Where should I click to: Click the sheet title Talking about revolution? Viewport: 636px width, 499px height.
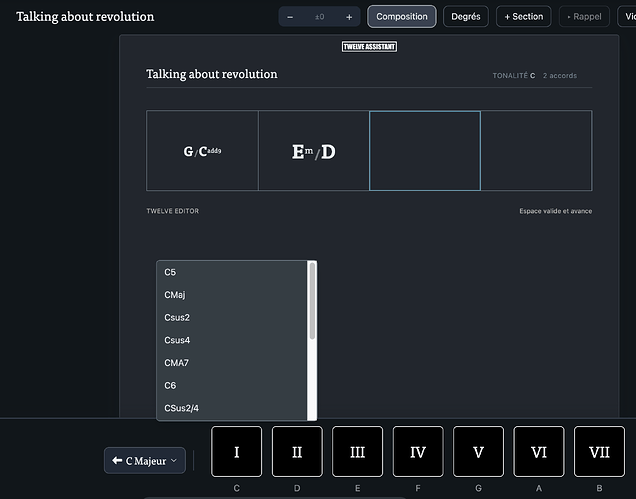tap(212, 74)
